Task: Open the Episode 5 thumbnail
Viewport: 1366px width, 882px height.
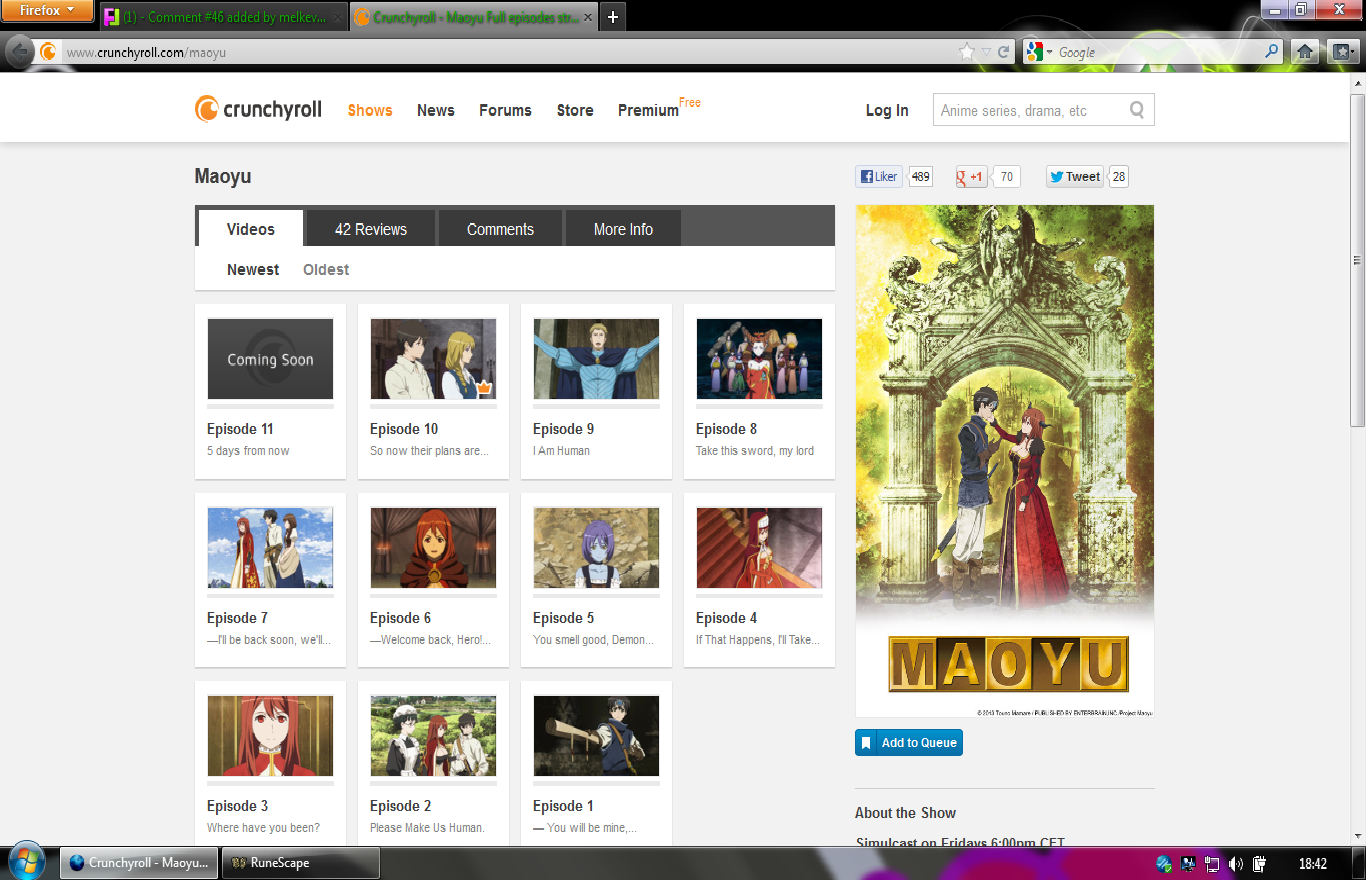Action: click(596, 548)
